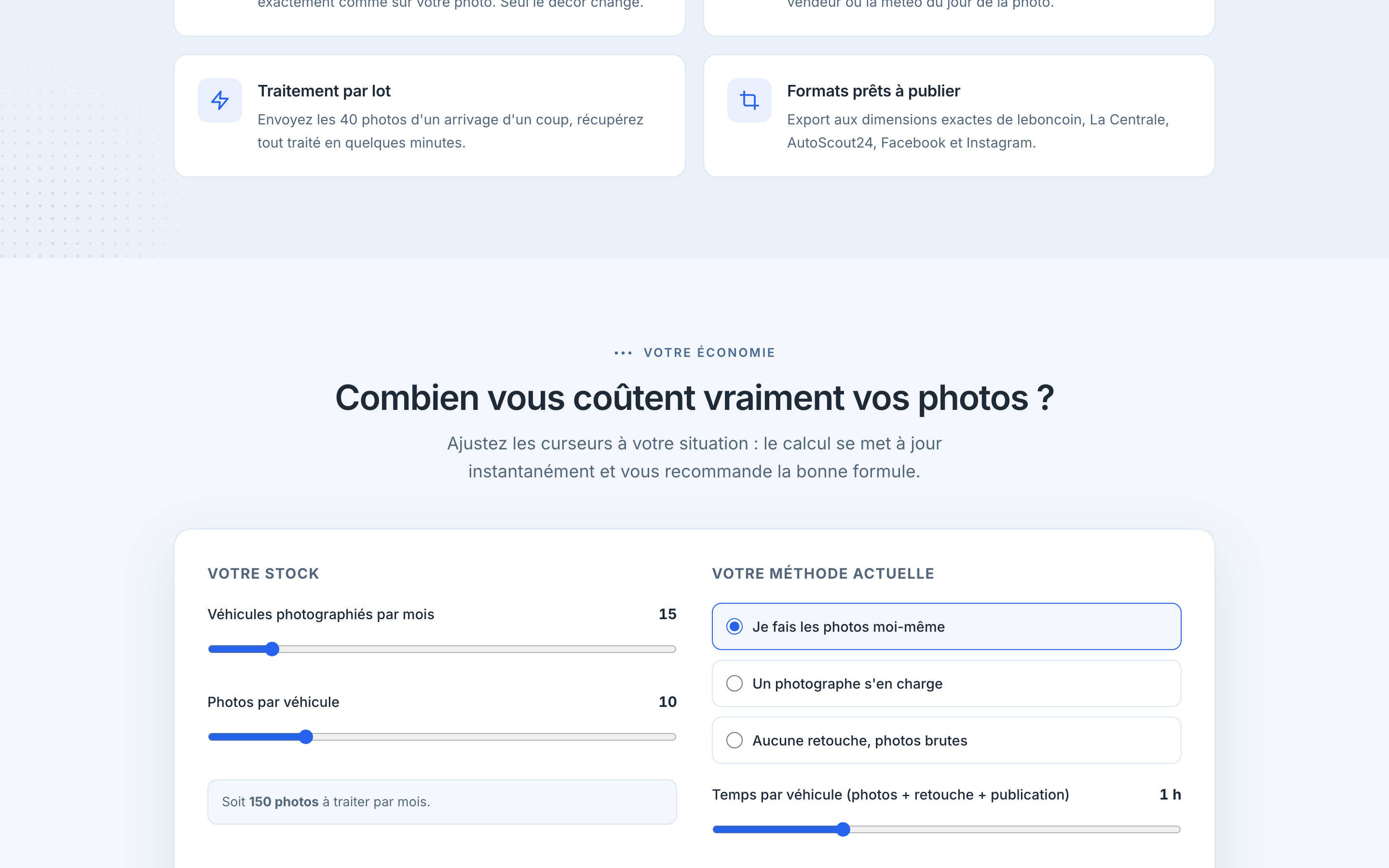The height and width of the screenshot is (868, 1389).
Task: Click the "150 photos à traiter" summary box
Action: pyautogui.click(x=442, y=802)
